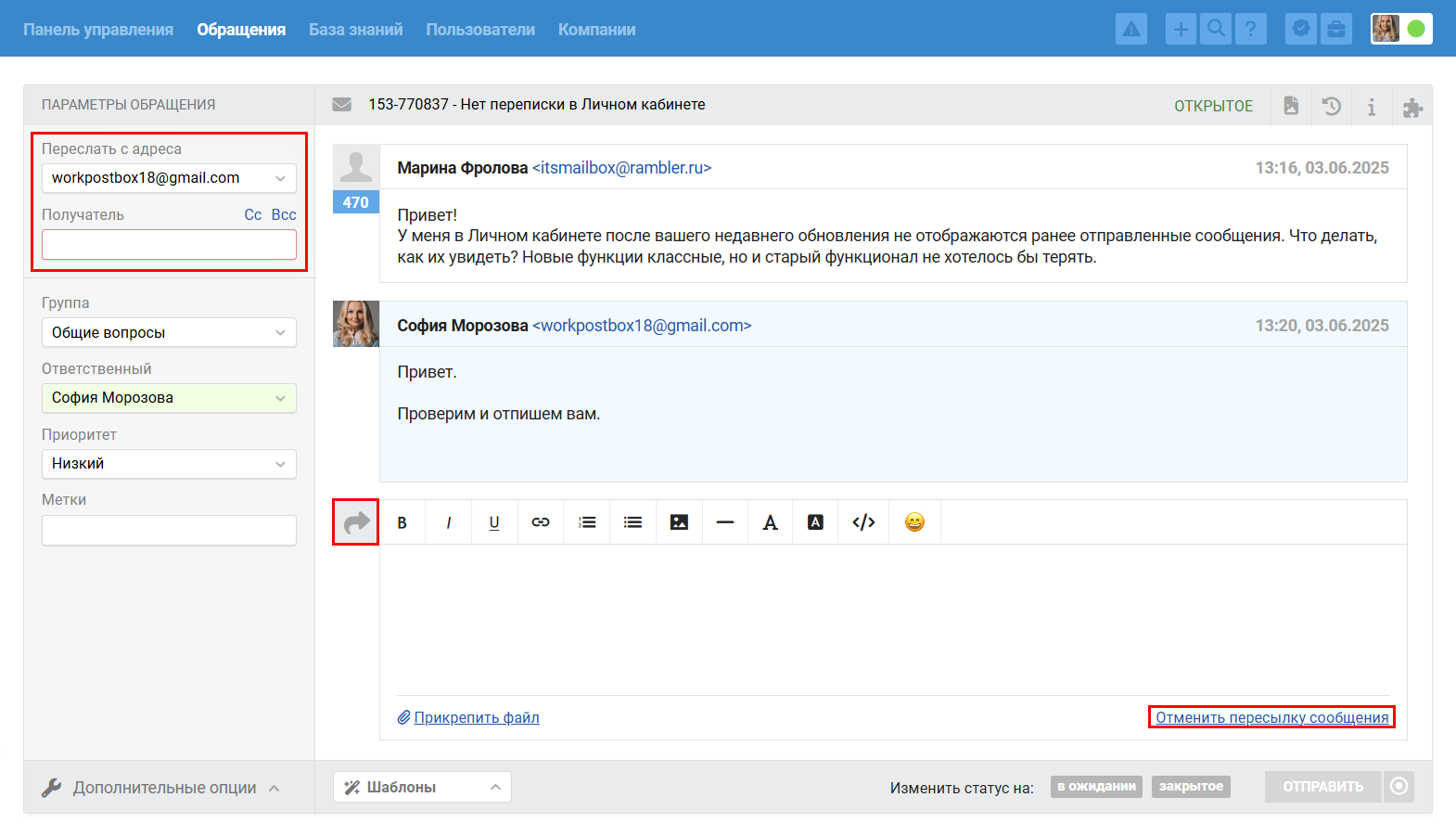The width and height of the screenshot is (1456, 836).
Task: Click the plus icon to create ticket
Action: point(1181,30)
